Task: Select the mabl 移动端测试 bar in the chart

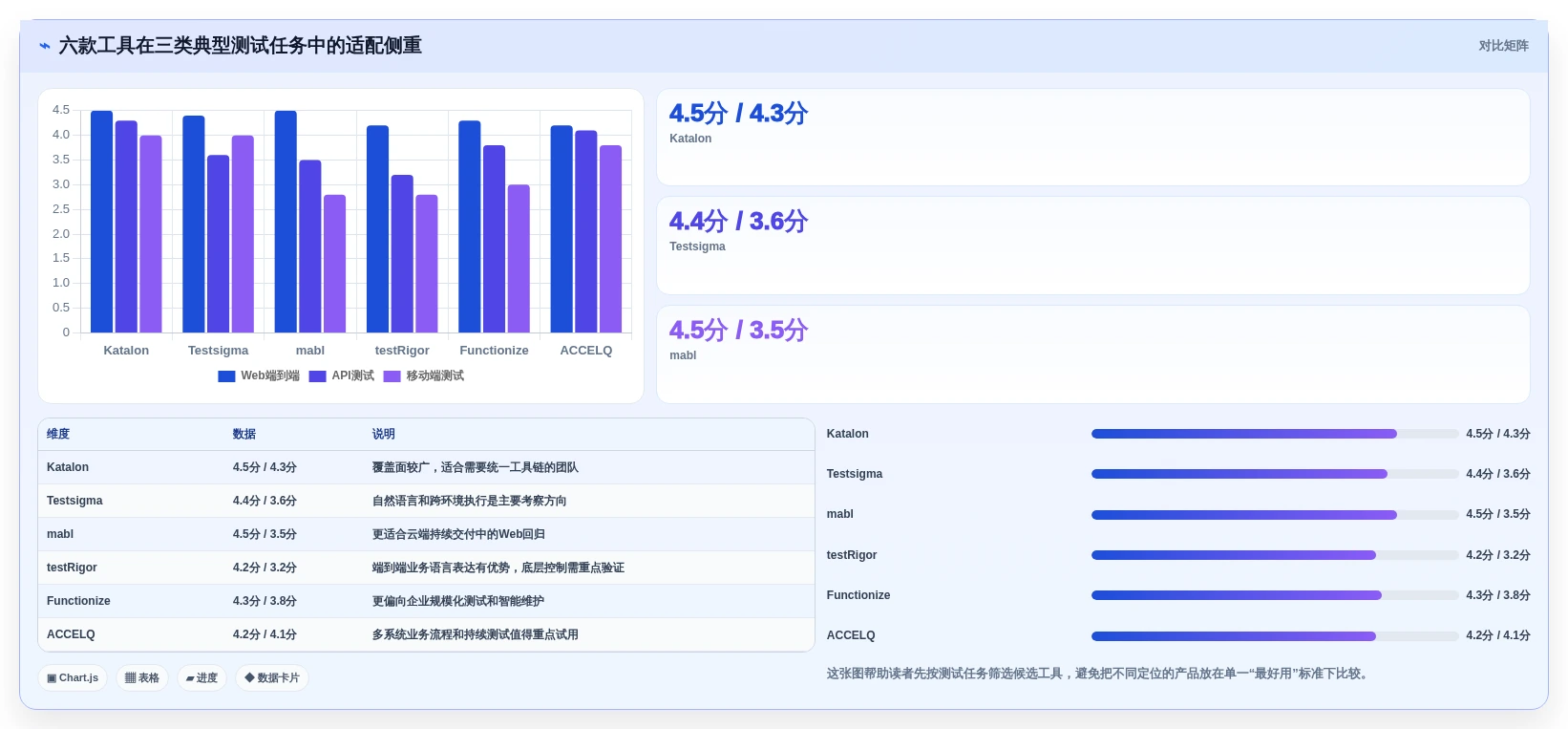Action: point(334,264)
